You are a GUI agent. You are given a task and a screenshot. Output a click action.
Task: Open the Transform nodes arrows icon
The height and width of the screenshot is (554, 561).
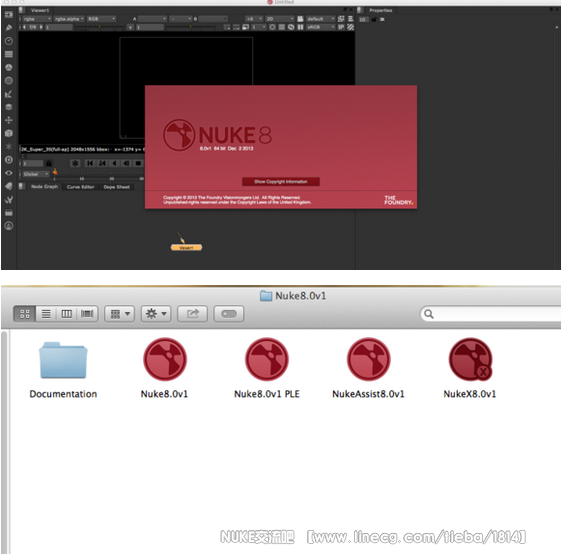(x=9, y=120)
